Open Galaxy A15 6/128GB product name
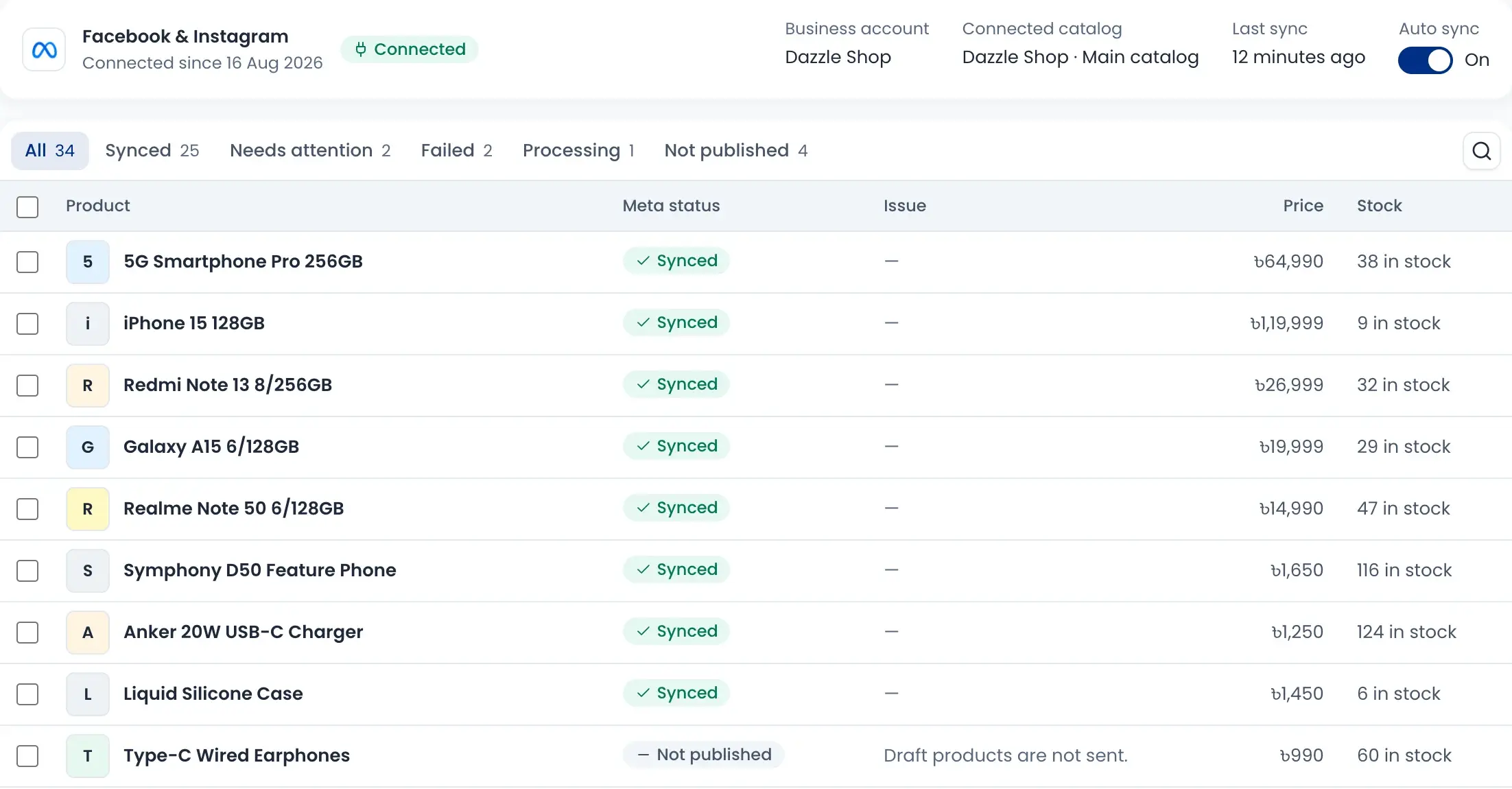Viewport: 1512px width, 789px height. coord(211,447)
